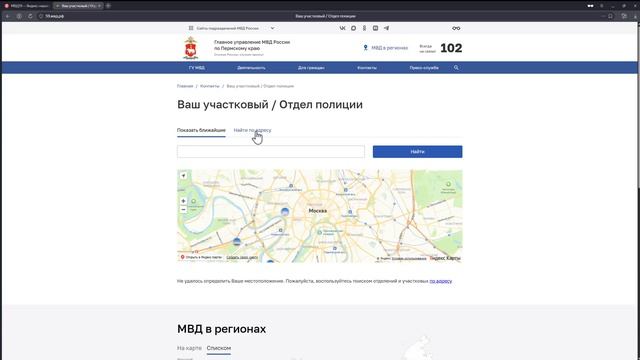
Task: Switch to the first browser tab МВД
Action: (27, 6)
